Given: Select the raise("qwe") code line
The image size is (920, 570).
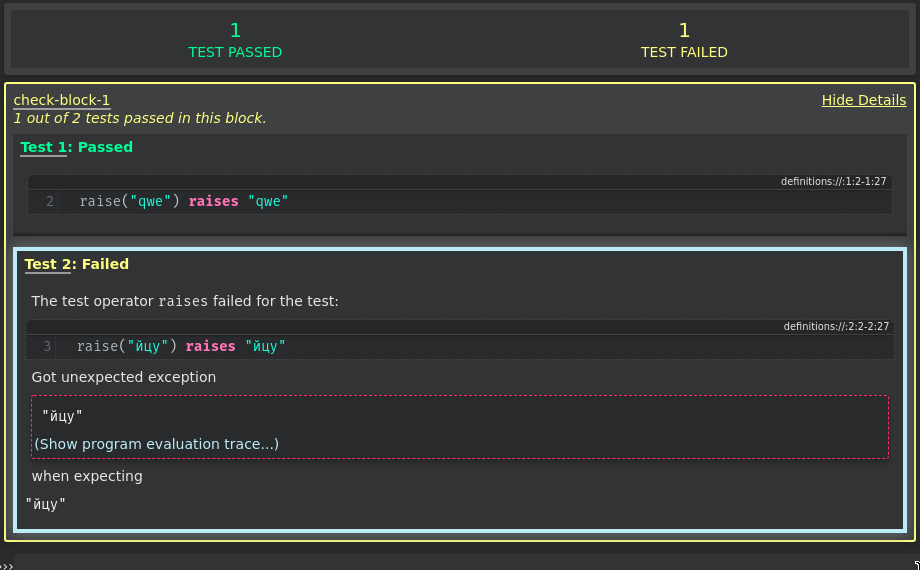Looking at the screenshot, I should 460,201.
